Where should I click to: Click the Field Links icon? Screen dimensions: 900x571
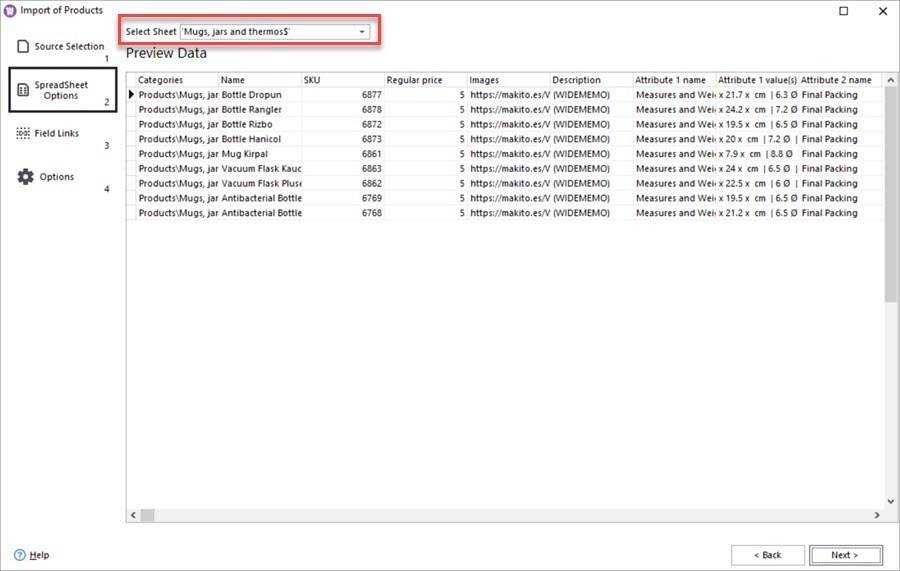(23, 133)
